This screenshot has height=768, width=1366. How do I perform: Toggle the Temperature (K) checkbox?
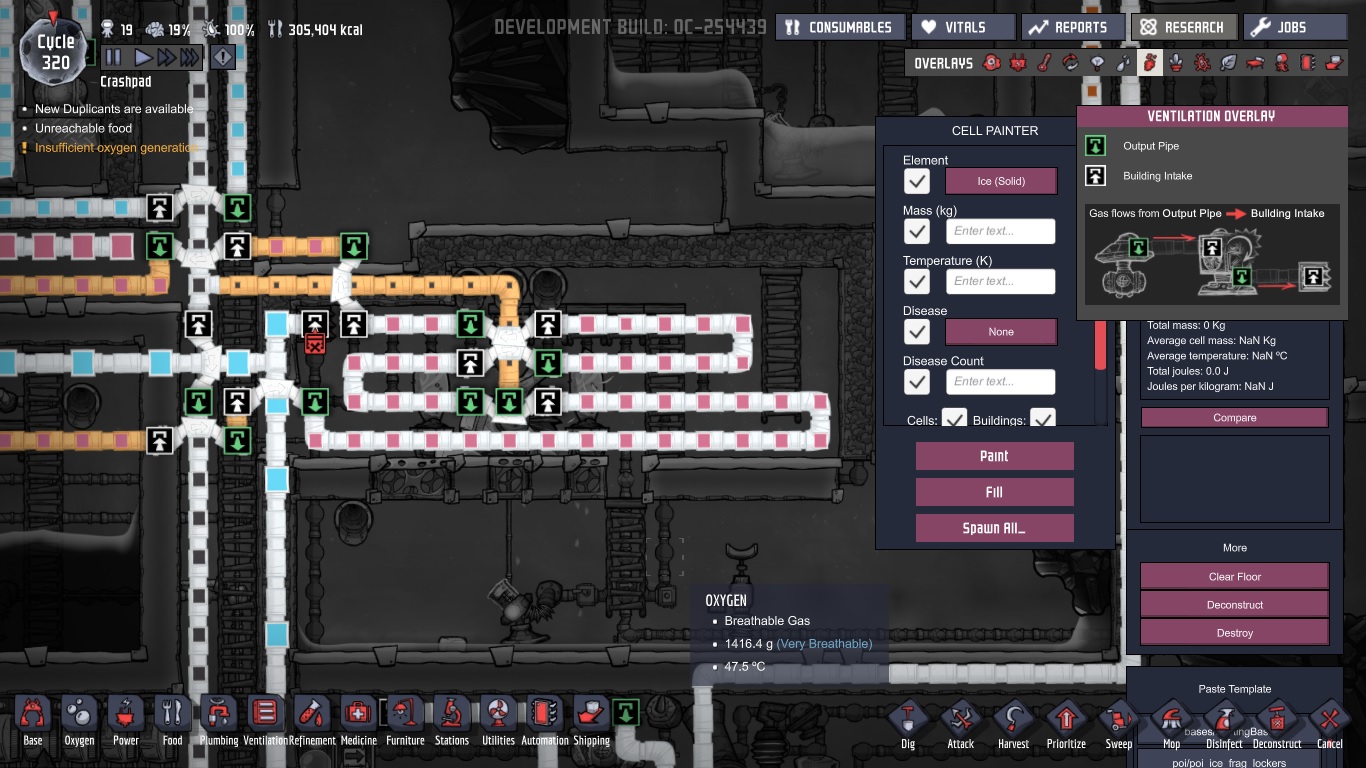(x=917, y=281)
